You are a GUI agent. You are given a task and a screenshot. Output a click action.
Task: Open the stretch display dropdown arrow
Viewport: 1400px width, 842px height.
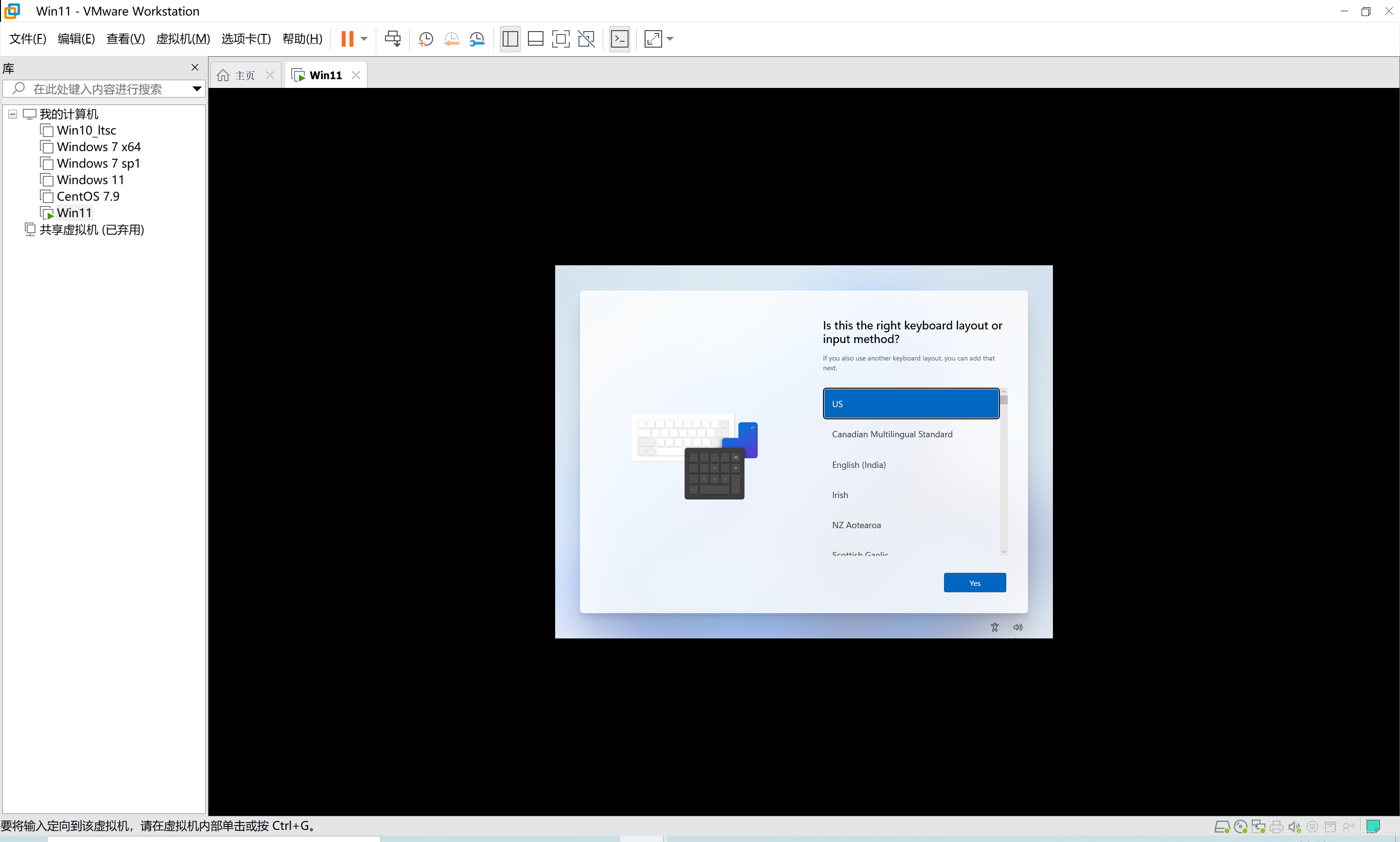point(670,38)
